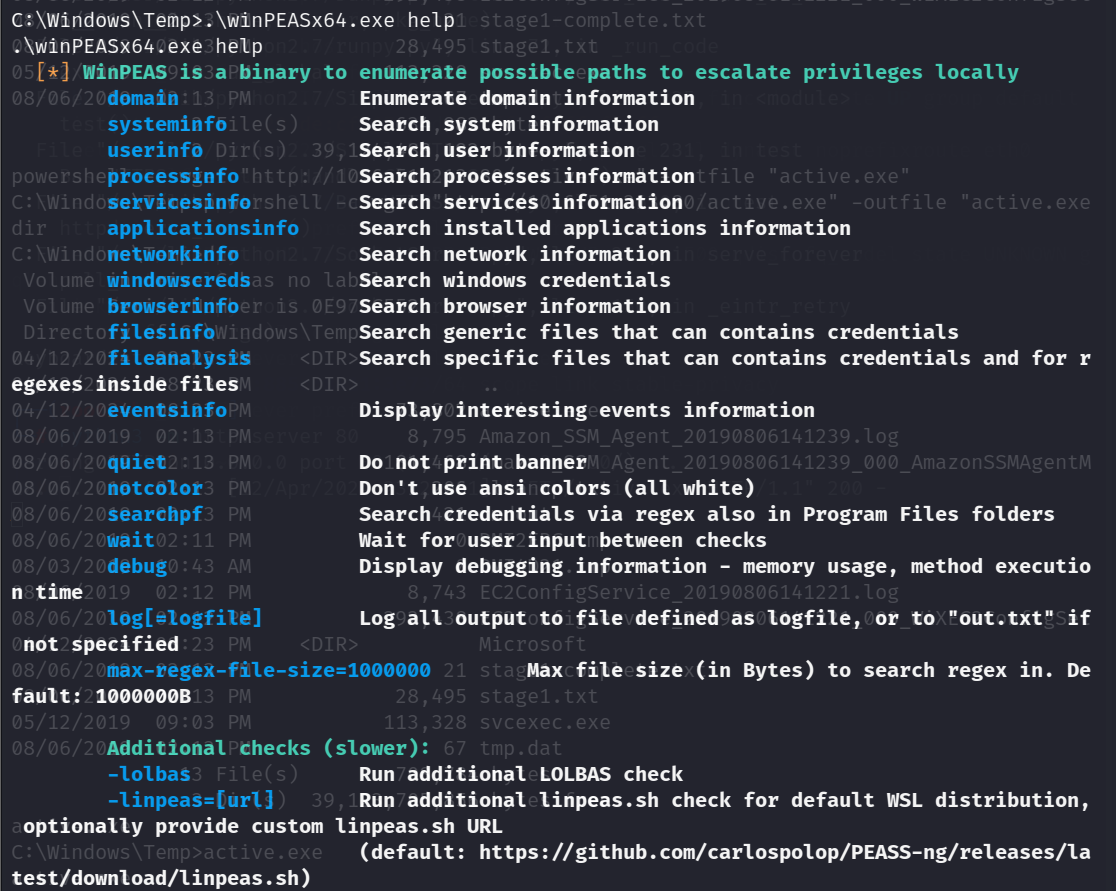
Task: Click the 'log[=logfile]' option text
Action: coord(185,618)
